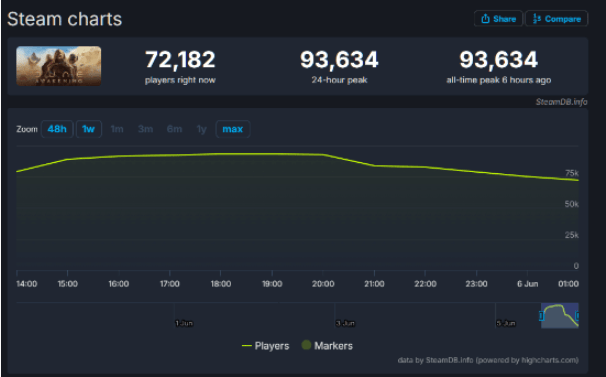This screenshot has width=606, height=377.
Task: Toggle the Players series in legend
Action: (266, 346)
